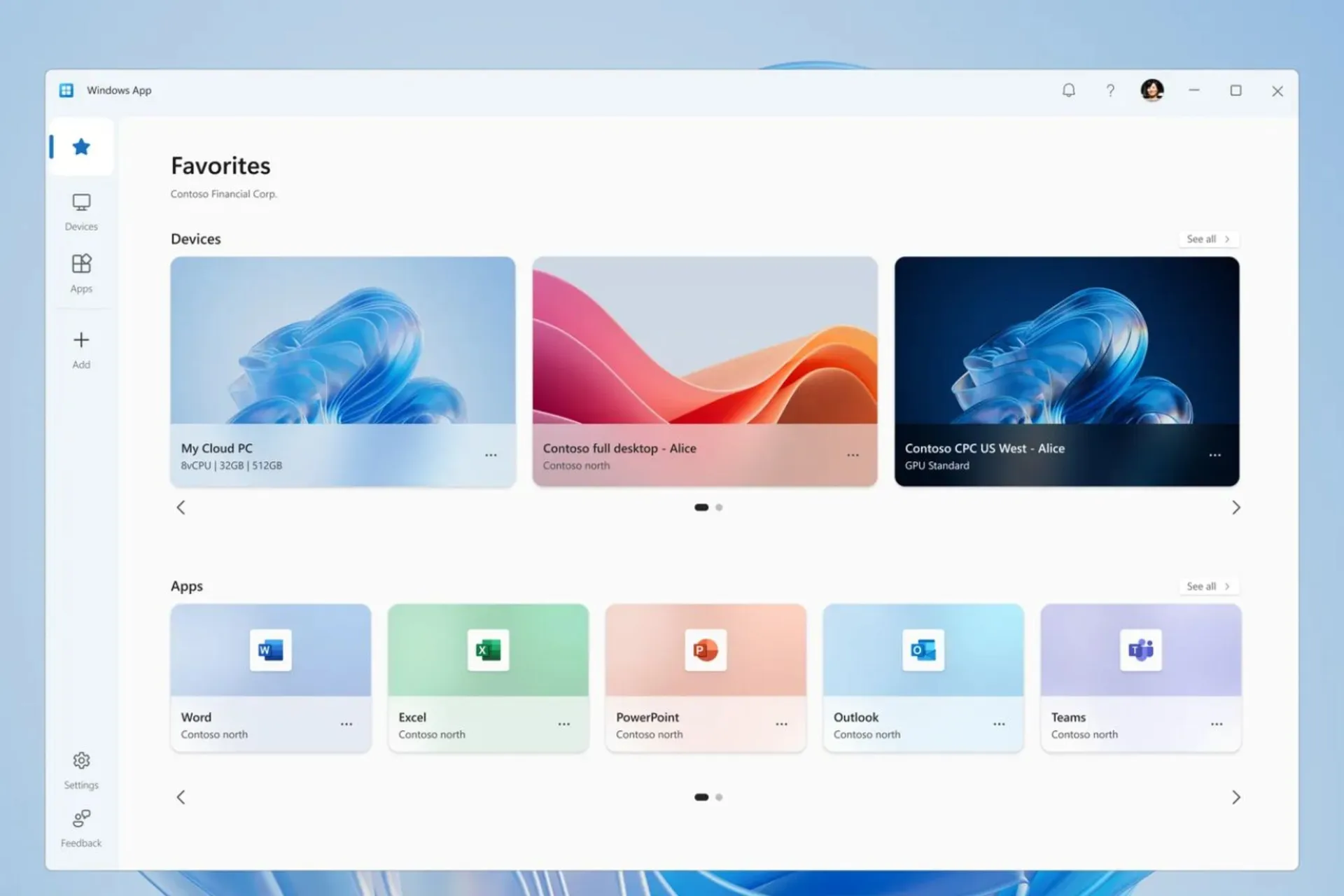
Task: Open more options for Excel
Action: (x=564, y=724)
